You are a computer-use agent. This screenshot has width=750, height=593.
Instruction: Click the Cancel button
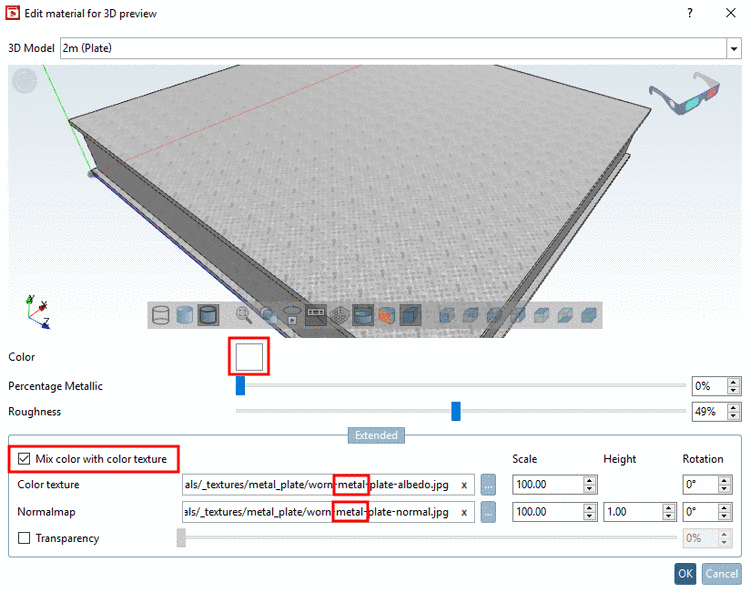(x=722, y=573)
